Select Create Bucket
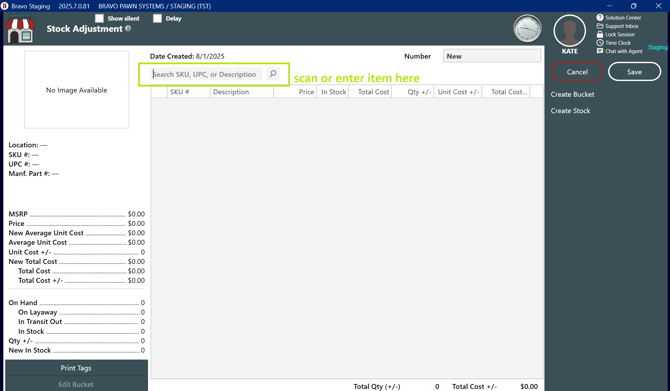 [572, 94]
